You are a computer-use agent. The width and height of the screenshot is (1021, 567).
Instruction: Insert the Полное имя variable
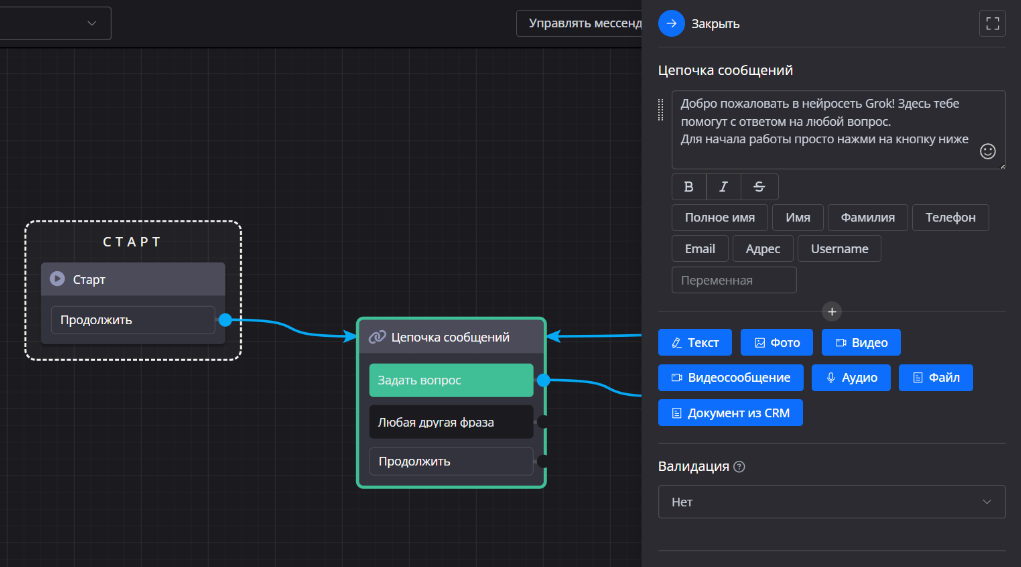click(719, 218)
